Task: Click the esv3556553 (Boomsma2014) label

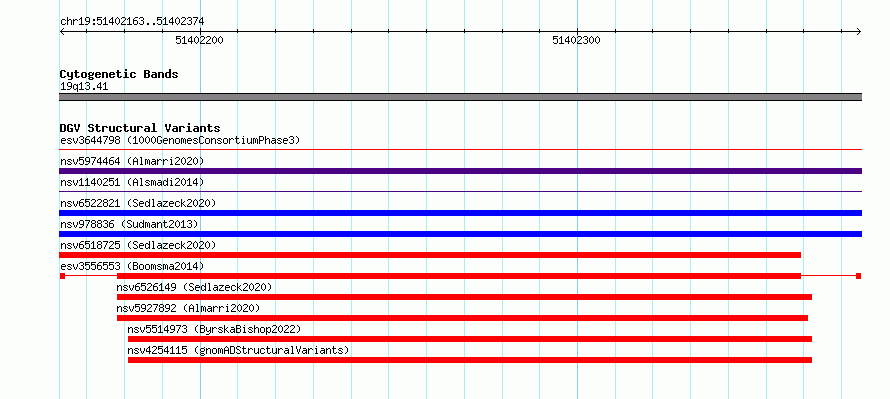Action: [132, 266]
